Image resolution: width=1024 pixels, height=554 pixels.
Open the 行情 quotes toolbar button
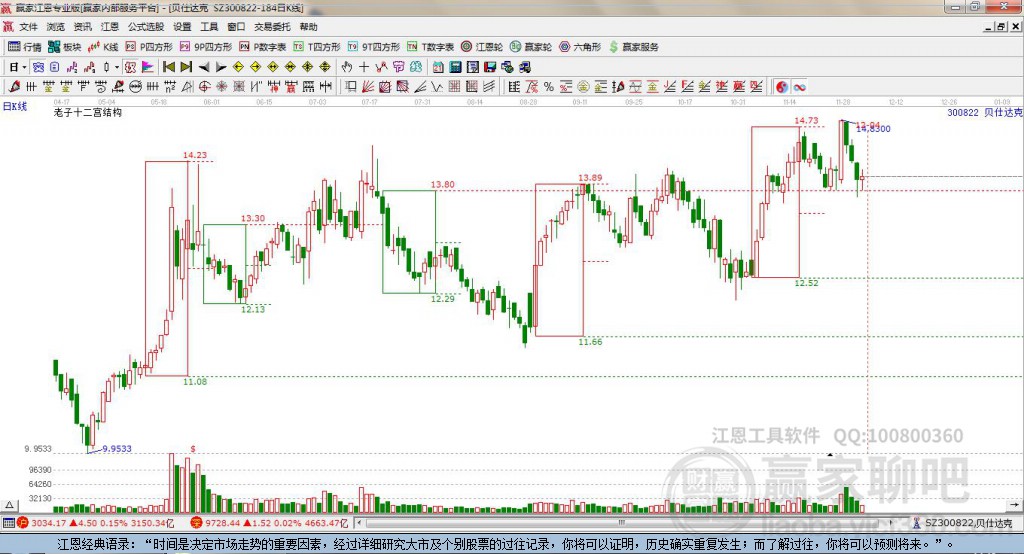24,46
